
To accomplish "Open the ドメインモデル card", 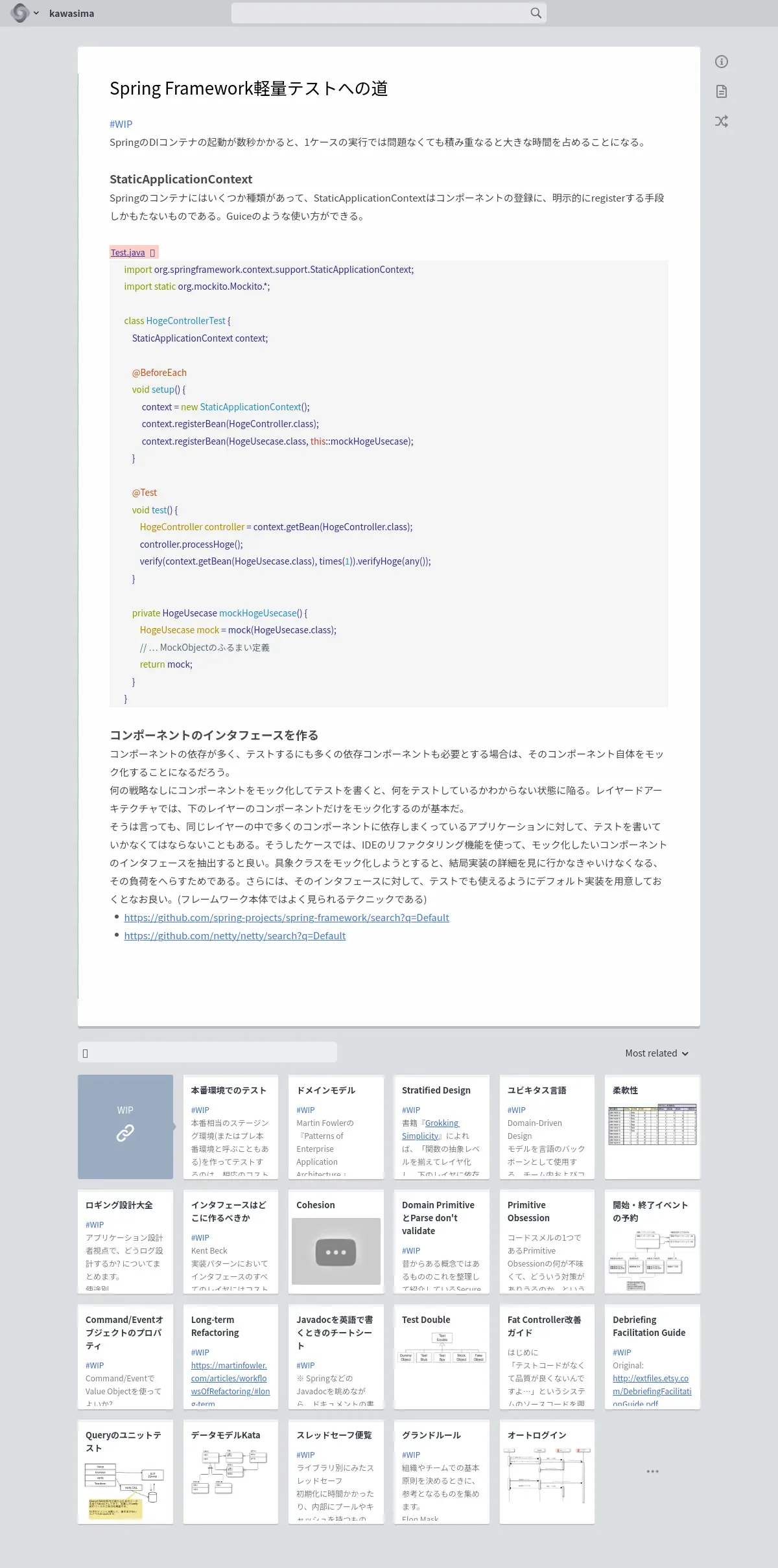I will (336, 1127).
